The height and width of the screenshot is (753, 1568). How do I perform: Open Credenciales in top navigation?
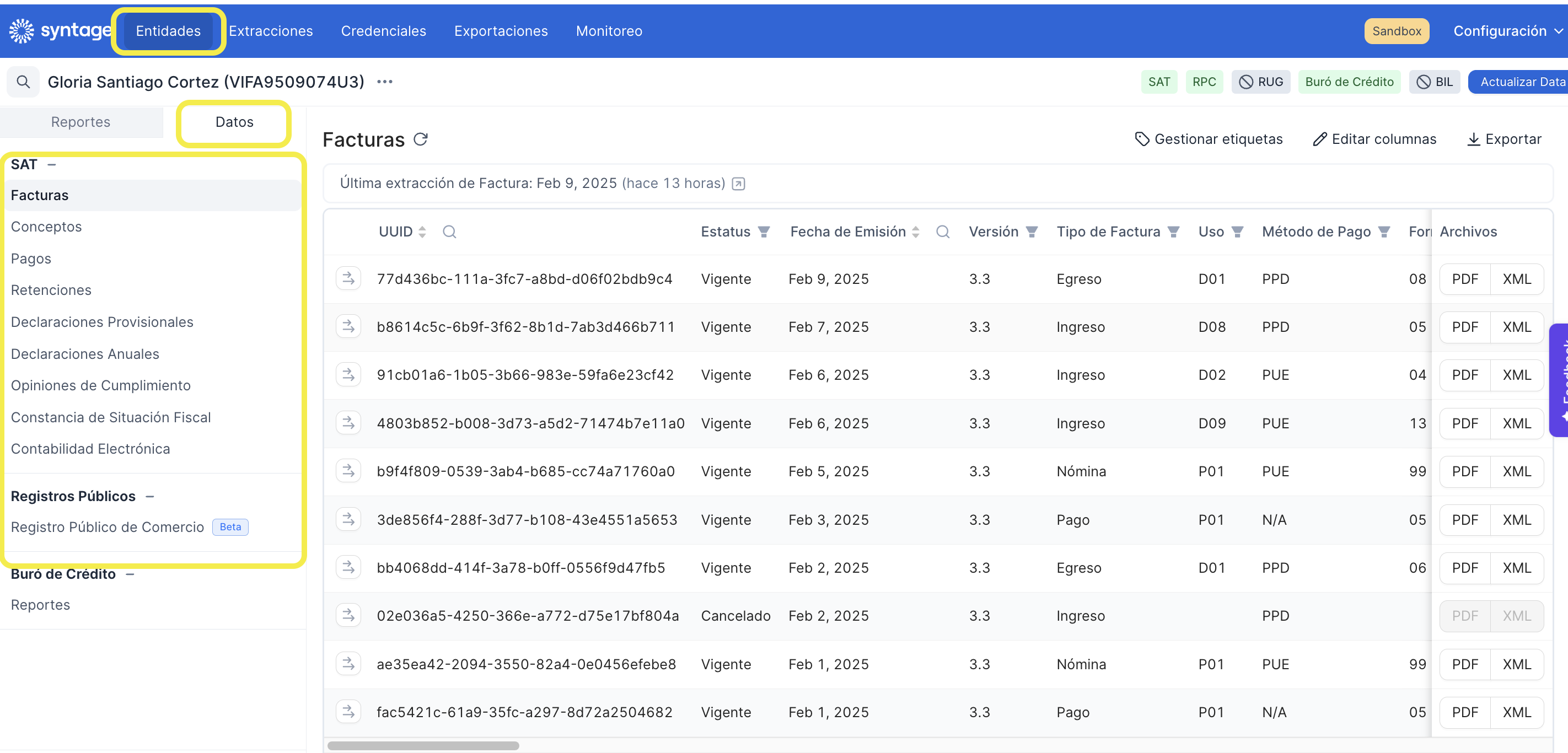[384, 30]
